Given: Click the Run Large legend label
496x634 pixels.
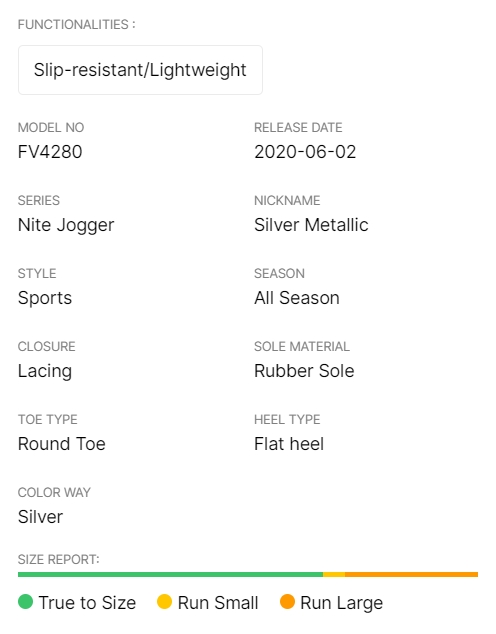Looking at the screenshot, I should coord(342,603).
